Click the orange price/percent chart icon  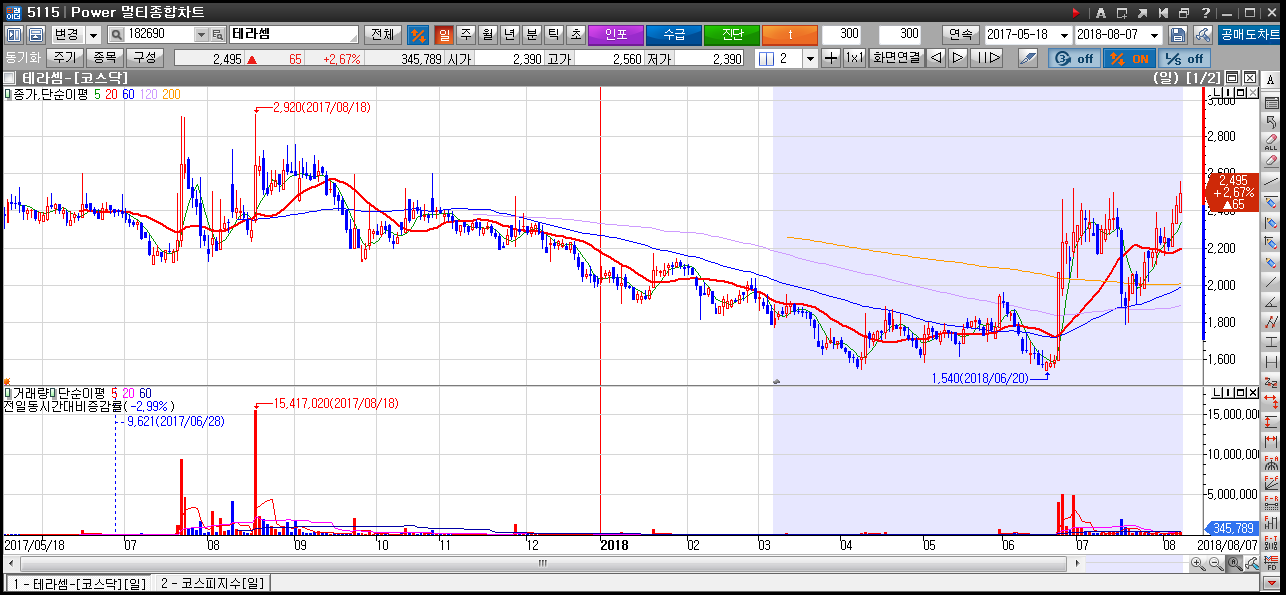click(419, 34)
